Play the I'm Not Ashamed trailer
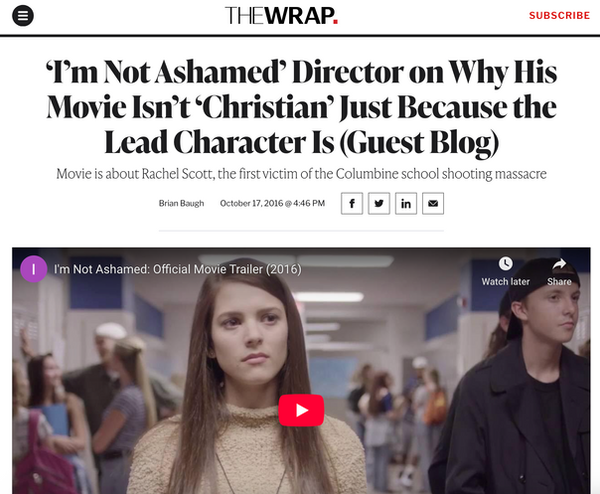The height and width of the screenshot is (494, 600). click(301, 410)
